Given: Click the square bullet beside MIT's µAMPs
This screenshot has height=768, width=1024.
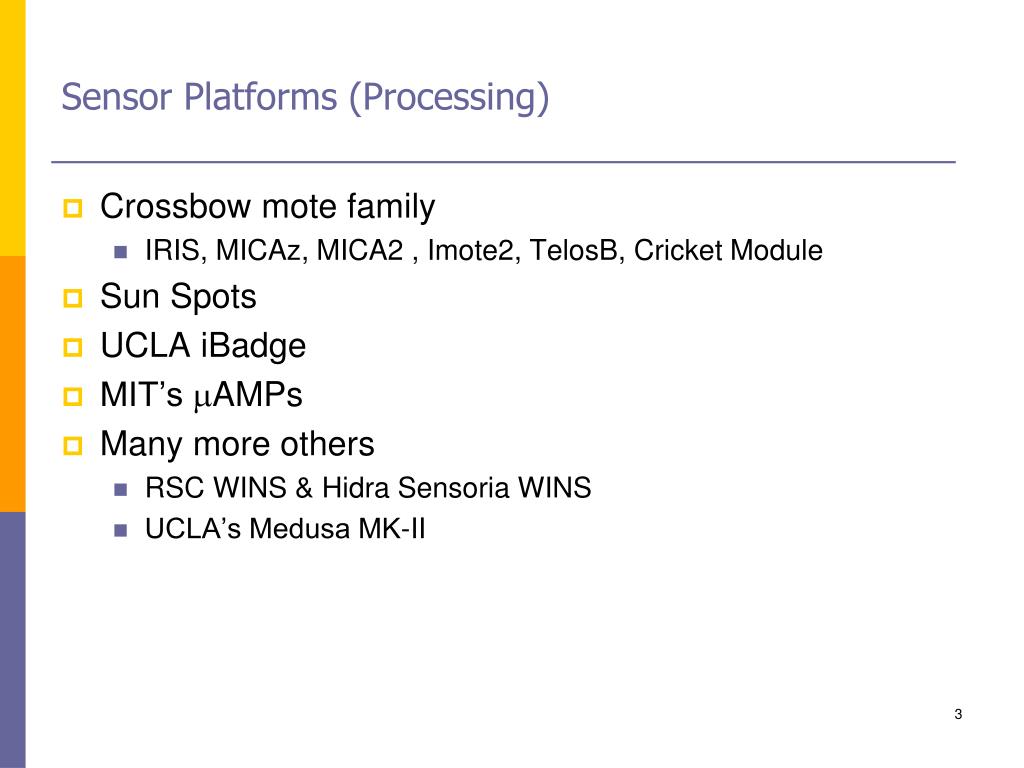Looking at the screenshot, I should point(72,396).
